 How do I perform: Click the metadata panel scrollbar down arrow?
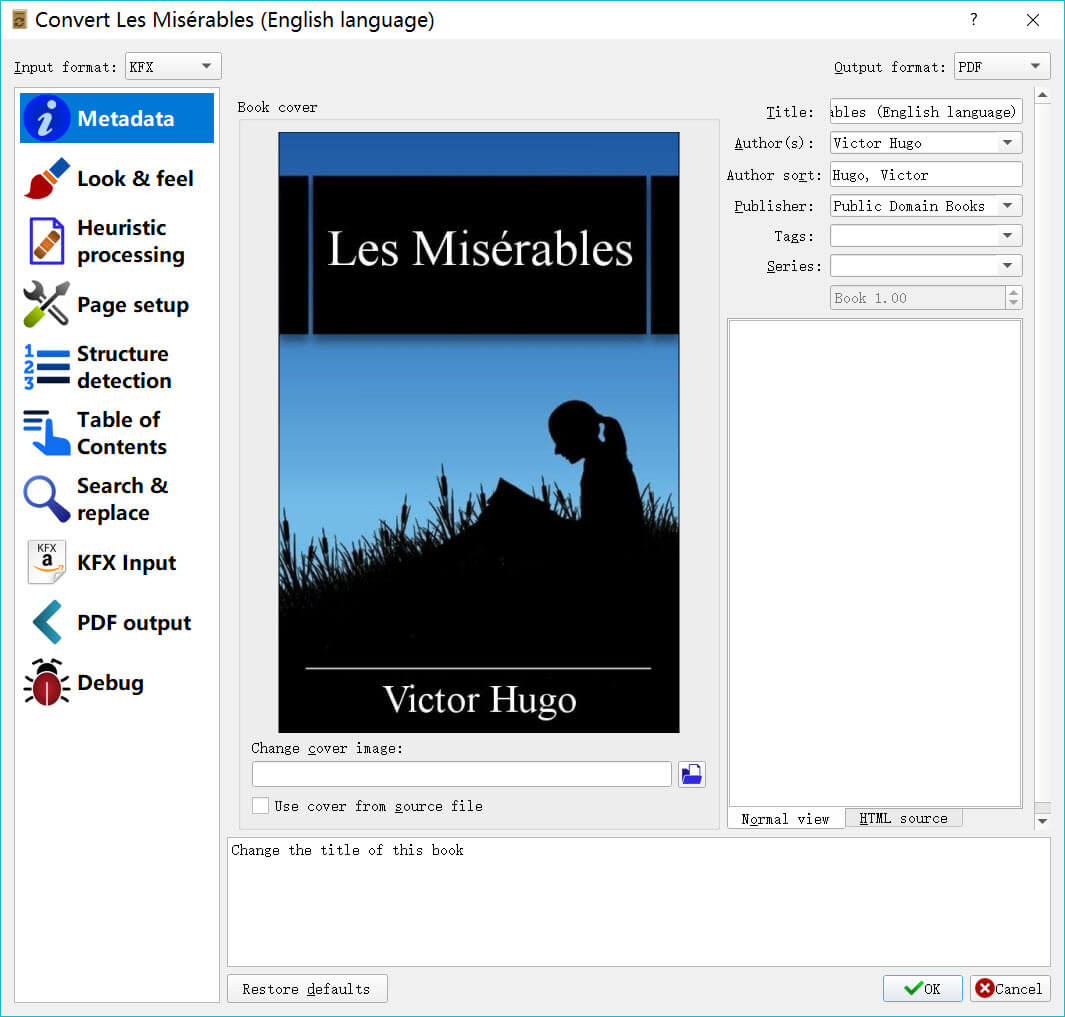pyautogui.click(x=1043, y=821)
